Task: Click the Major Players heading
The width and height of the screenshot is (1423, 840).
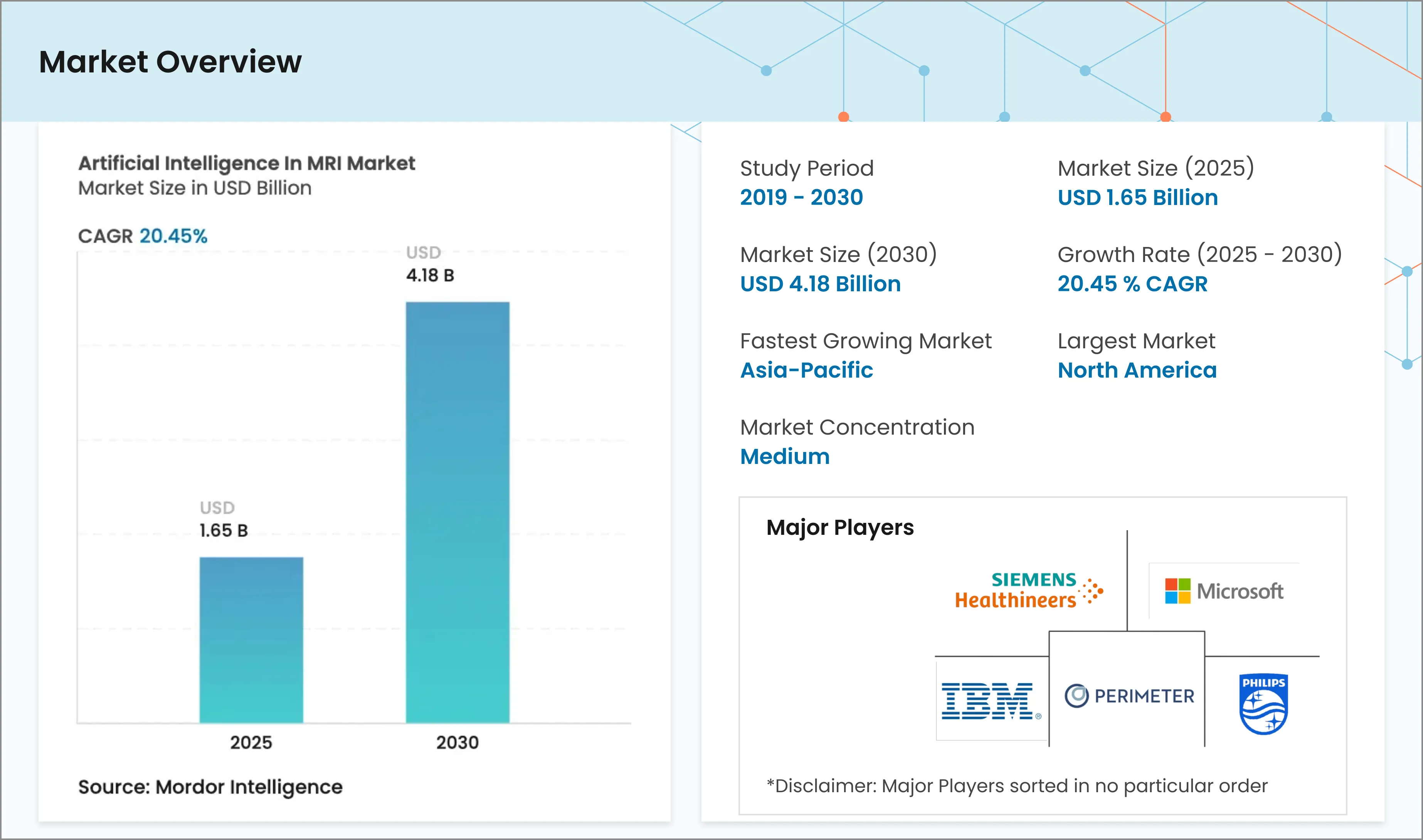Action: coord(840,527)
